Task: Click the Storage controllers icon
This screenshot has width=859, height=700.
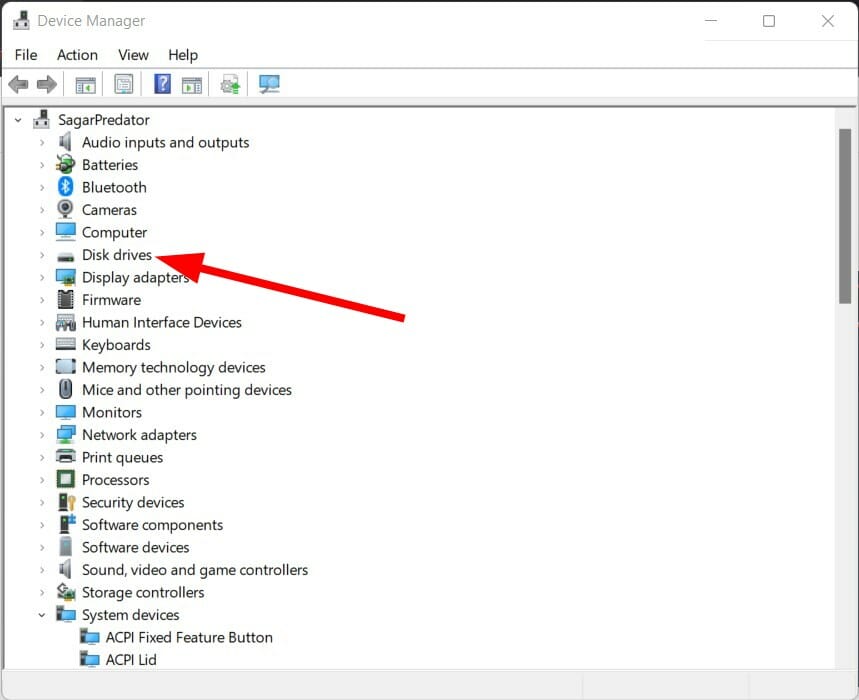Action: (x=65, y=592)
